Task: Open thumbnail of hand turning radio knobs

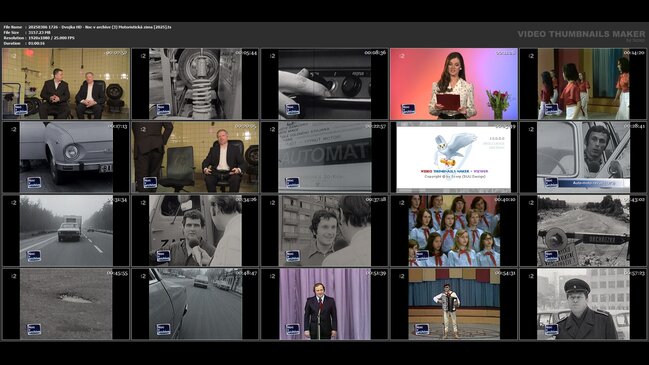Action: pyautogui.click(x=324, y=84)
